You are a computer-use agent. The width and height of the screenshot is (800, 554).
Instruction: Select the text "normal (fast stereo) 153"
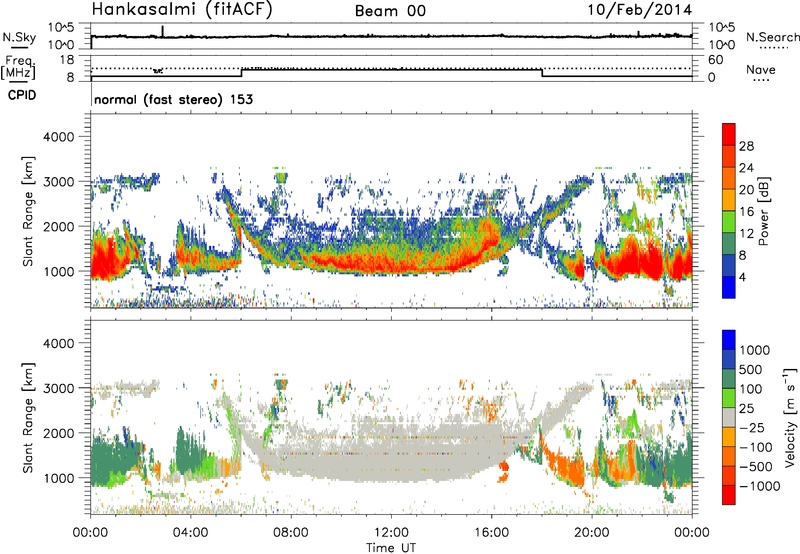click(x=173, y=99)
